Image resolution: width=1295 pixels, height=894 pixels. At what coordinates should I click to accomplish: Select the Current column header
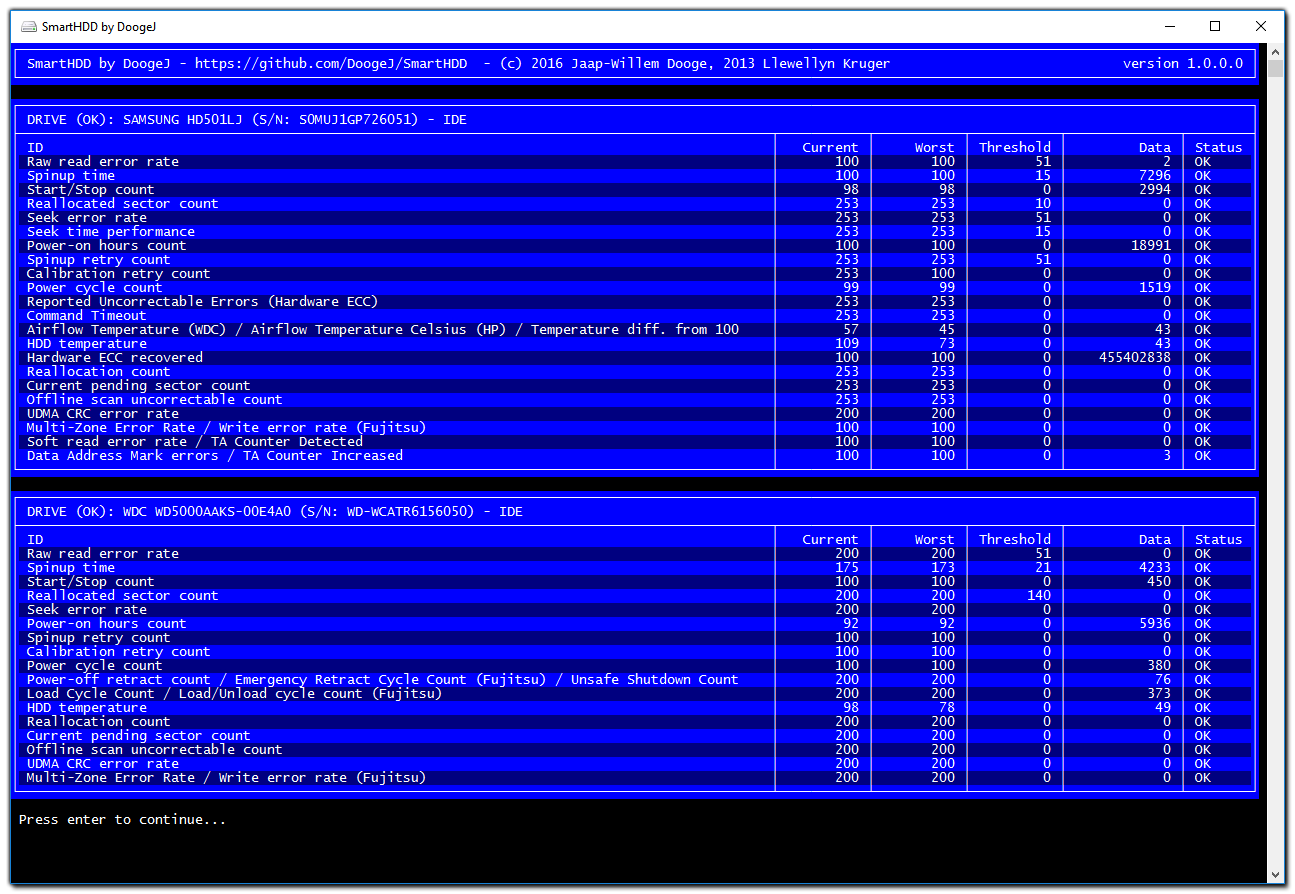[830, 147]
